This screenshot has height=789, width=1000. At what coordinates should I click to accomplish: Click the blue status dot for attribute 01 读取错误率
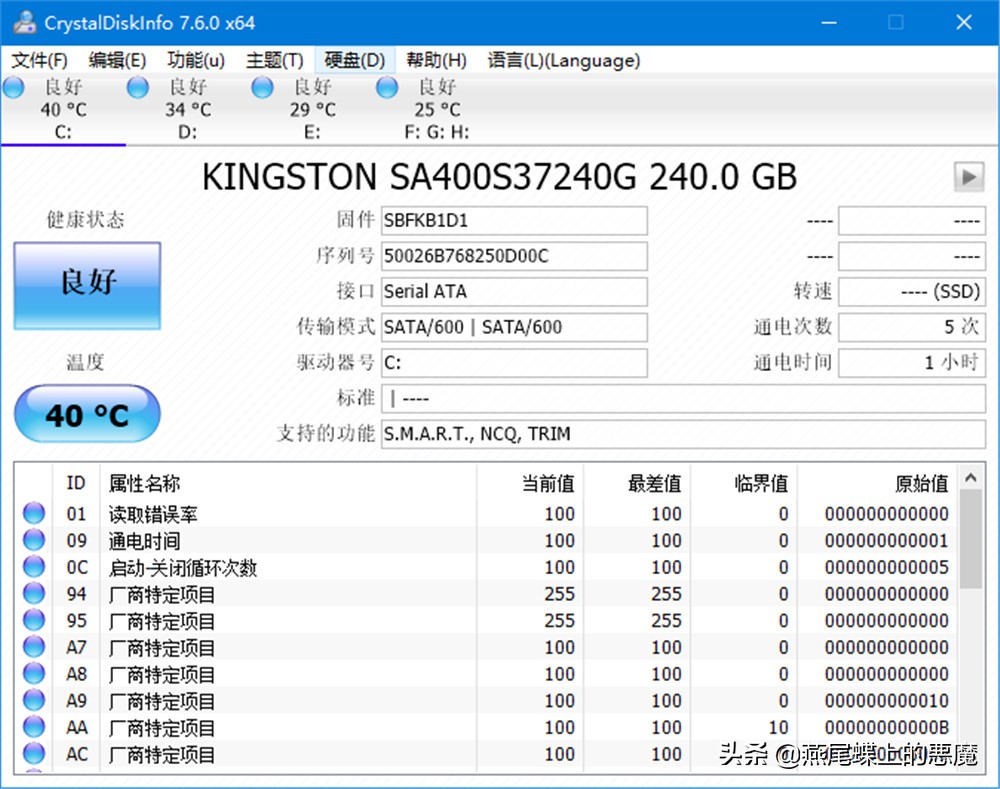(x=33, y=513)
